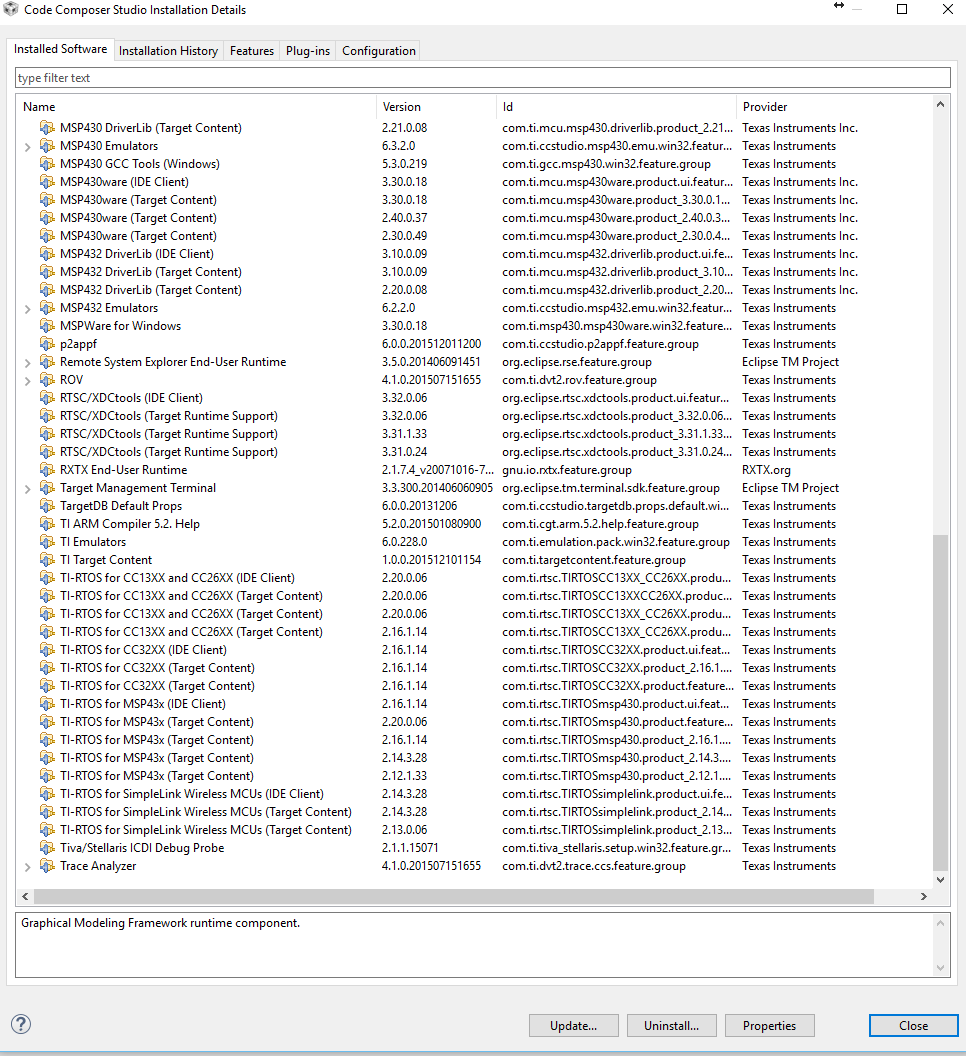966x1056 pixels.
Task: Expand the Trace Analyzer tree node
Action: [28, 867]
